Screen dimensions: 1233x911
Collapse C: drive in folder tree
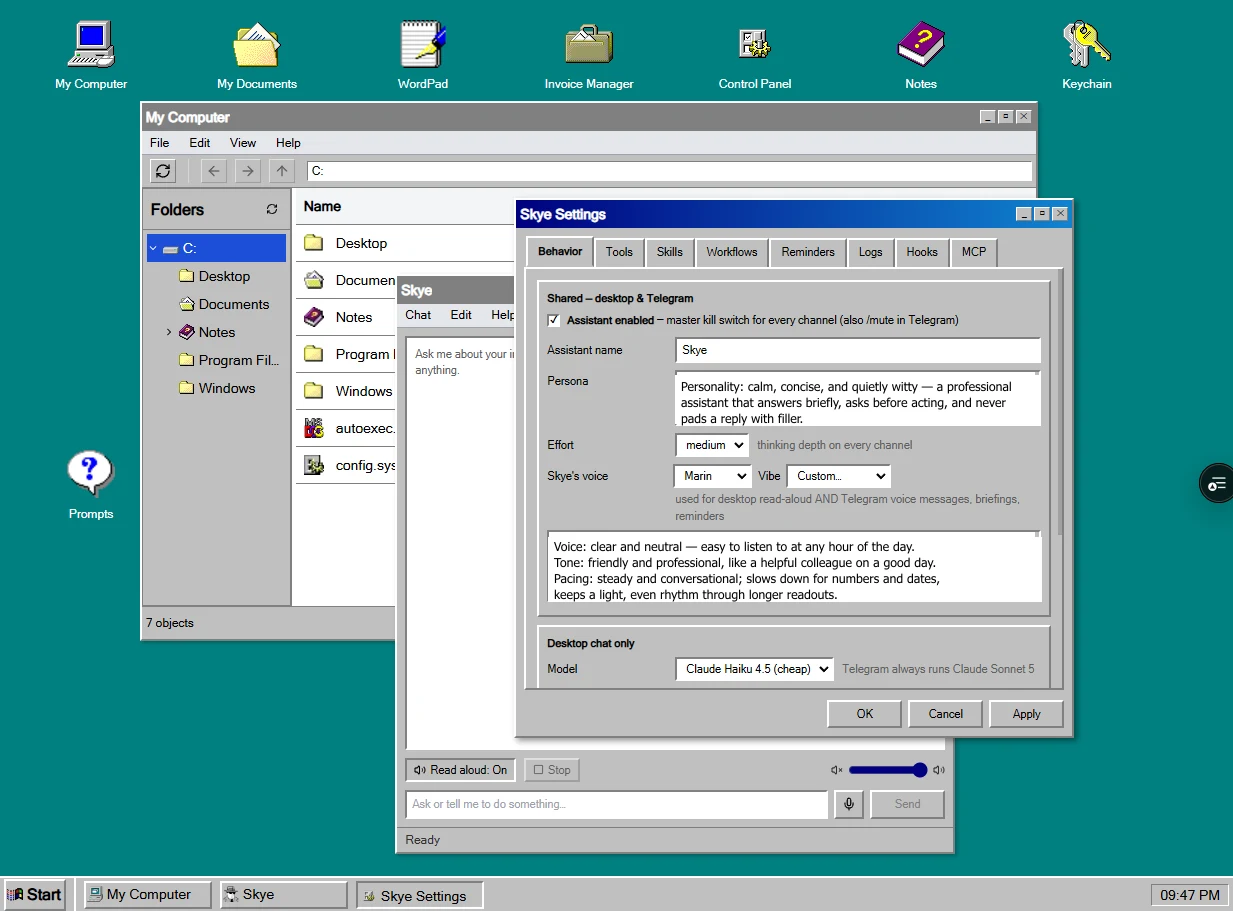coord(153,249)
